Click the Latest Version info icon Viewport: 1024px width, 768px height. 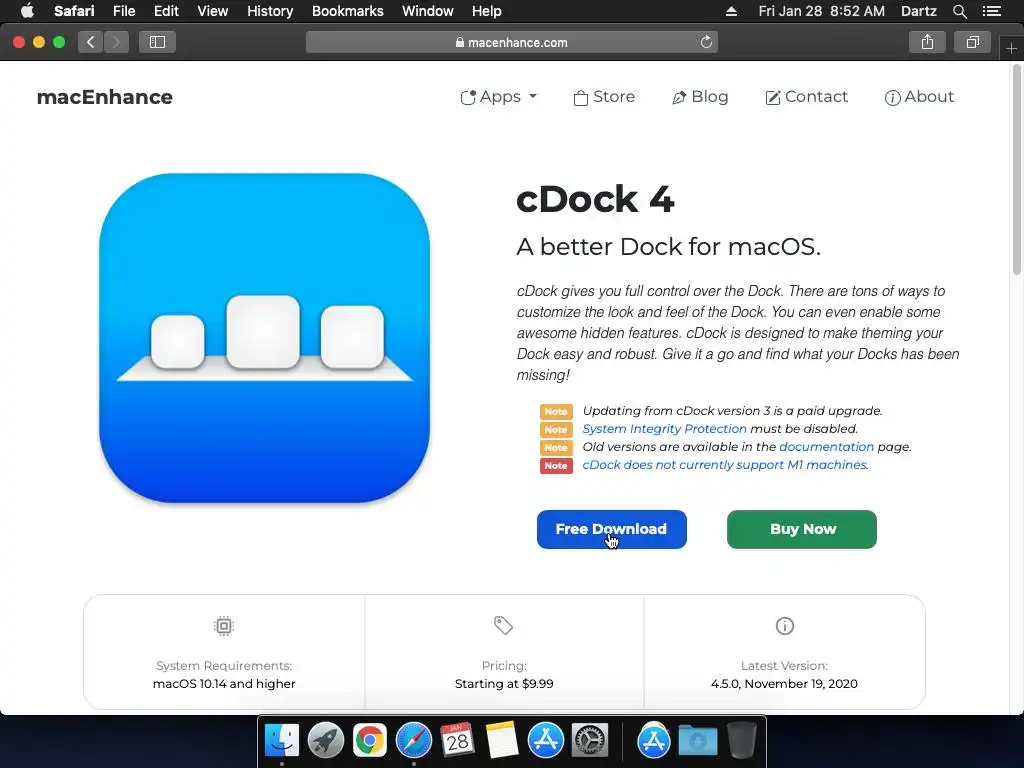click(784, 626)
